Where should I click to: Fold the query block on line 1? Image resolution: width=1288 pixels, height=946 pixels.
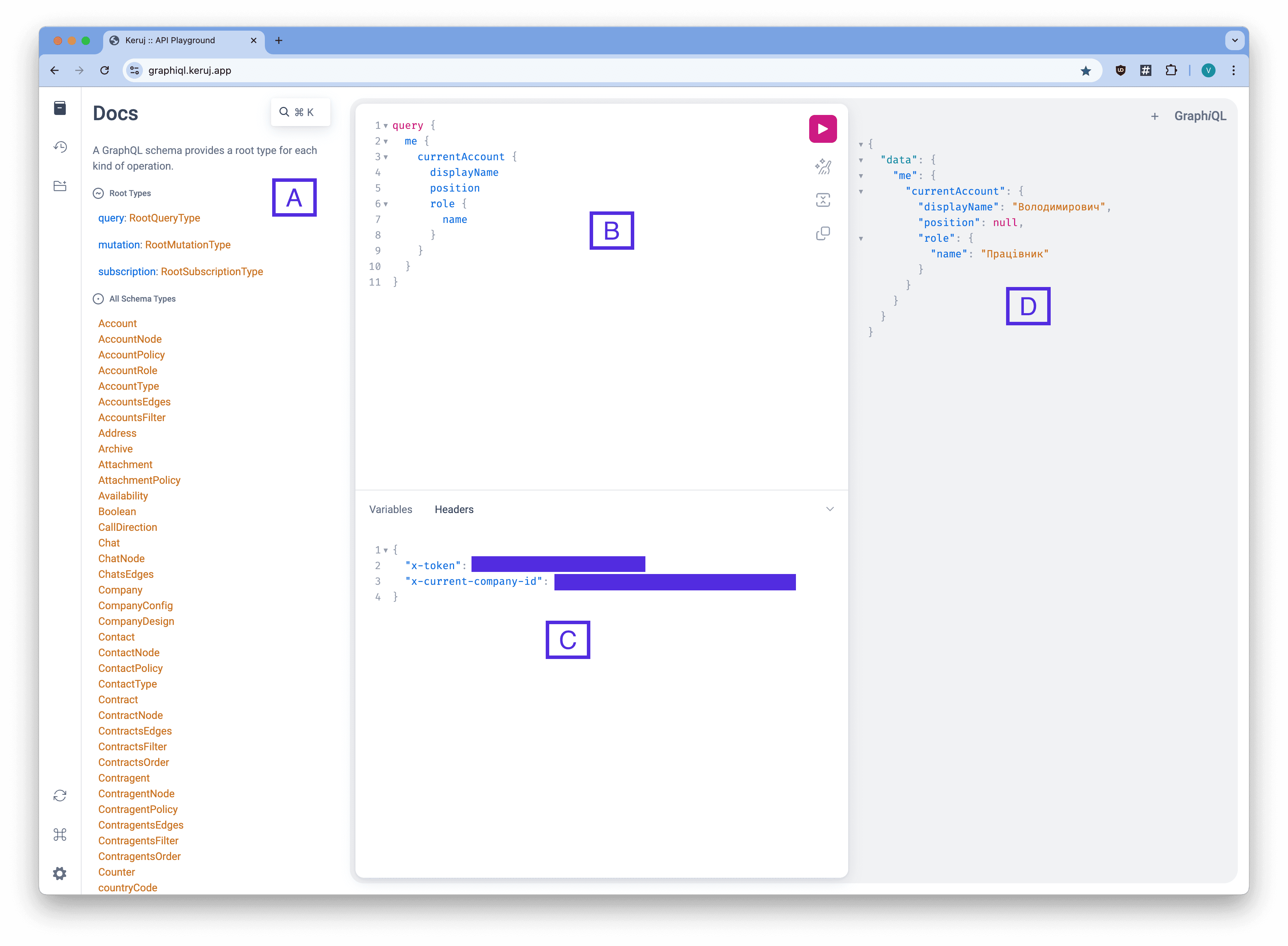[385, 125]
